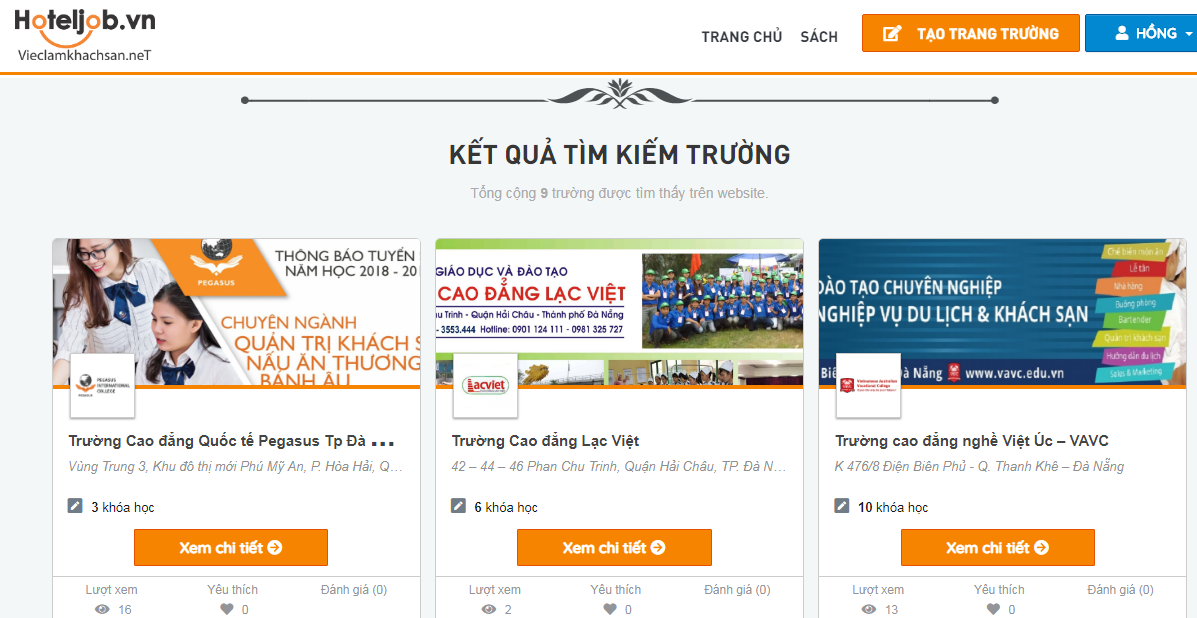The image size is (1197, 618).
Task: Click the 10 khóa học text
Action: 893,507
